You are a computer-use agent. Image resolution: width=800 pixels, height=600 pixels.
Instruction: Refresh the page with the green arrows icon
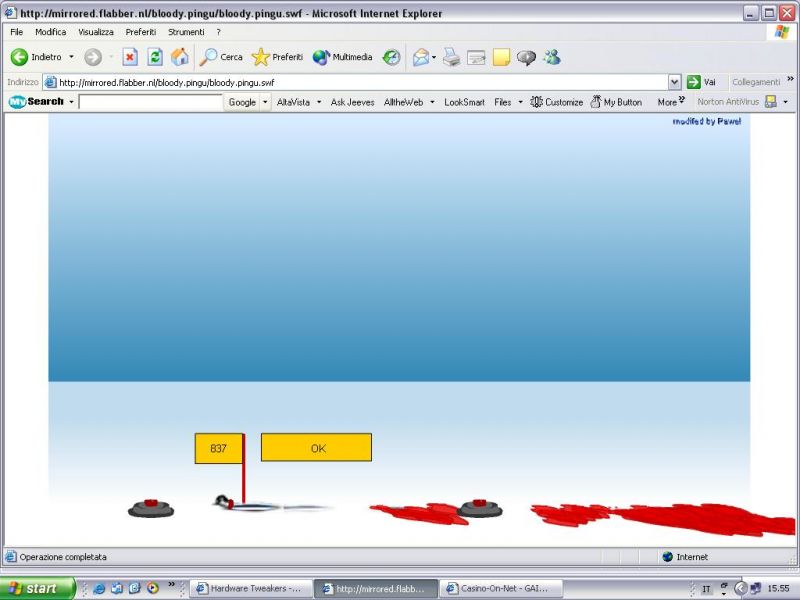(x=155, y=57)
